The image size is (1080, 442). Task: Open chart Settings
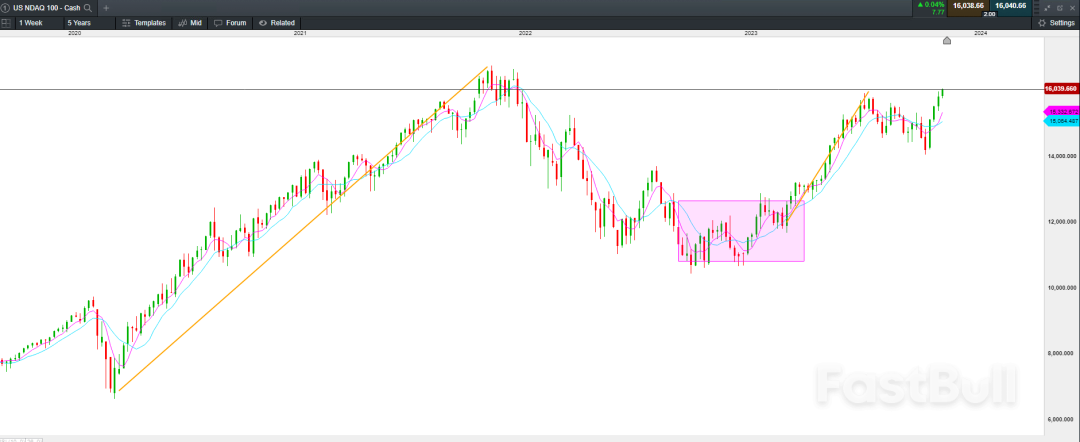tap(1057, 22)
